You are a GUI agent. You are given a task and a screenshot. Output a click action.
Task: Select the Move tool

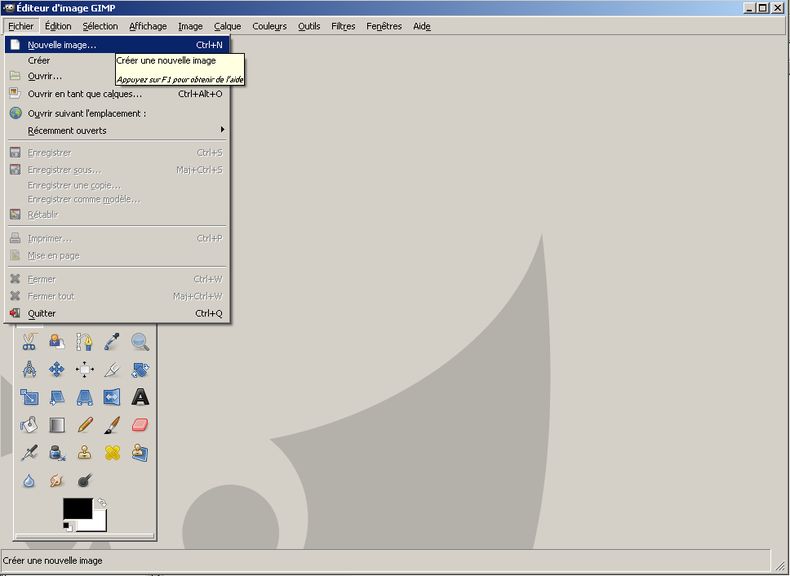pos(57,369)
